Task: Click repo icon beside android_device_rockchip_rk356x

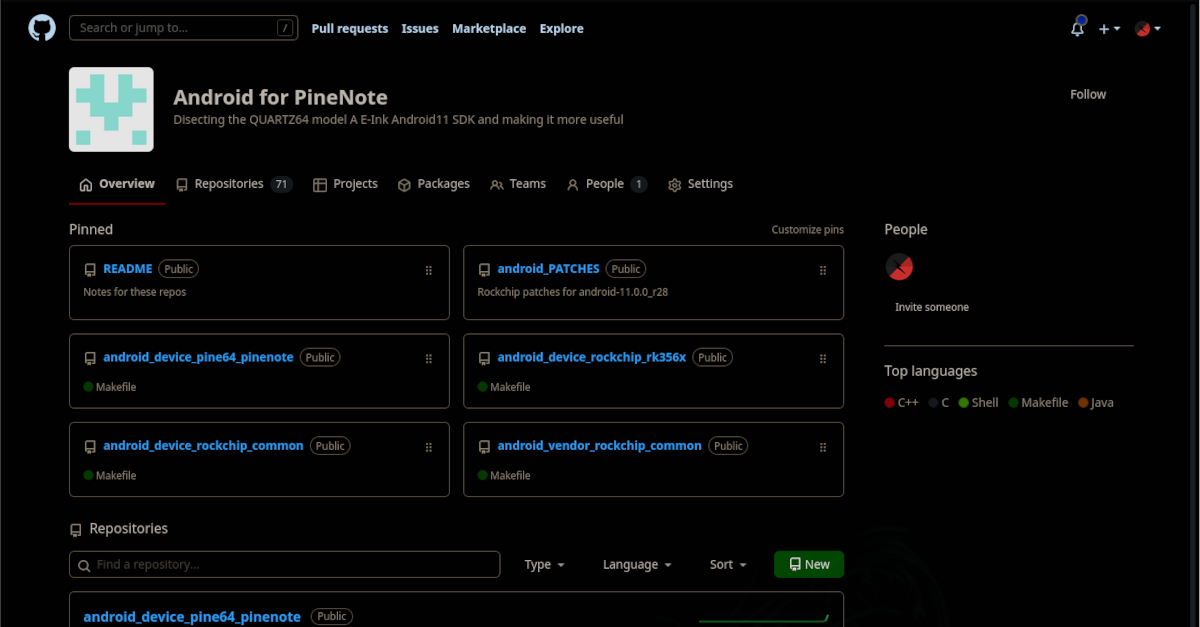Action: tap(484, 358)
